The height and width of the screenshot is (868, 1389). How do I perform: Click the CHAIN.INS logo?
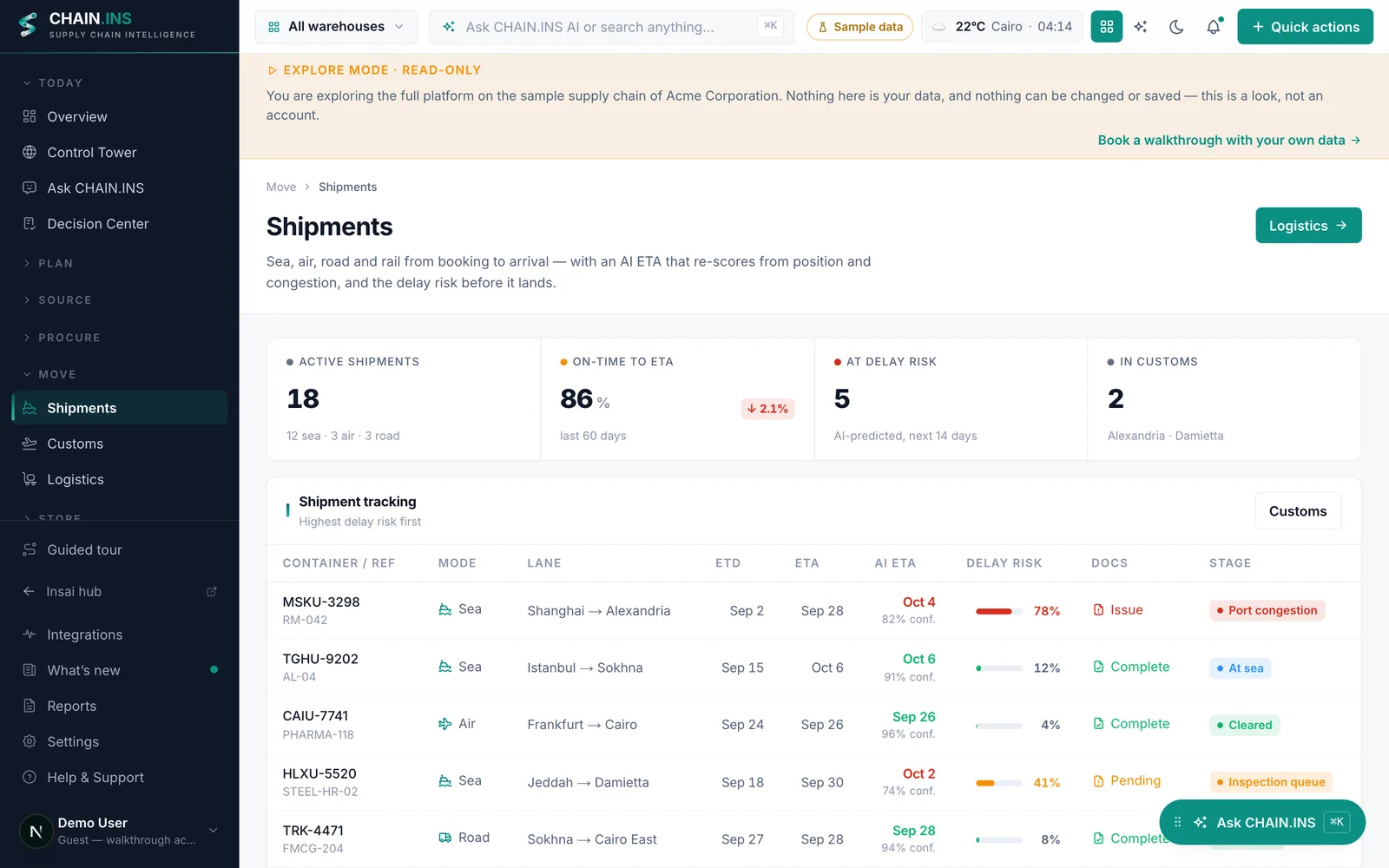pos(108,25)
